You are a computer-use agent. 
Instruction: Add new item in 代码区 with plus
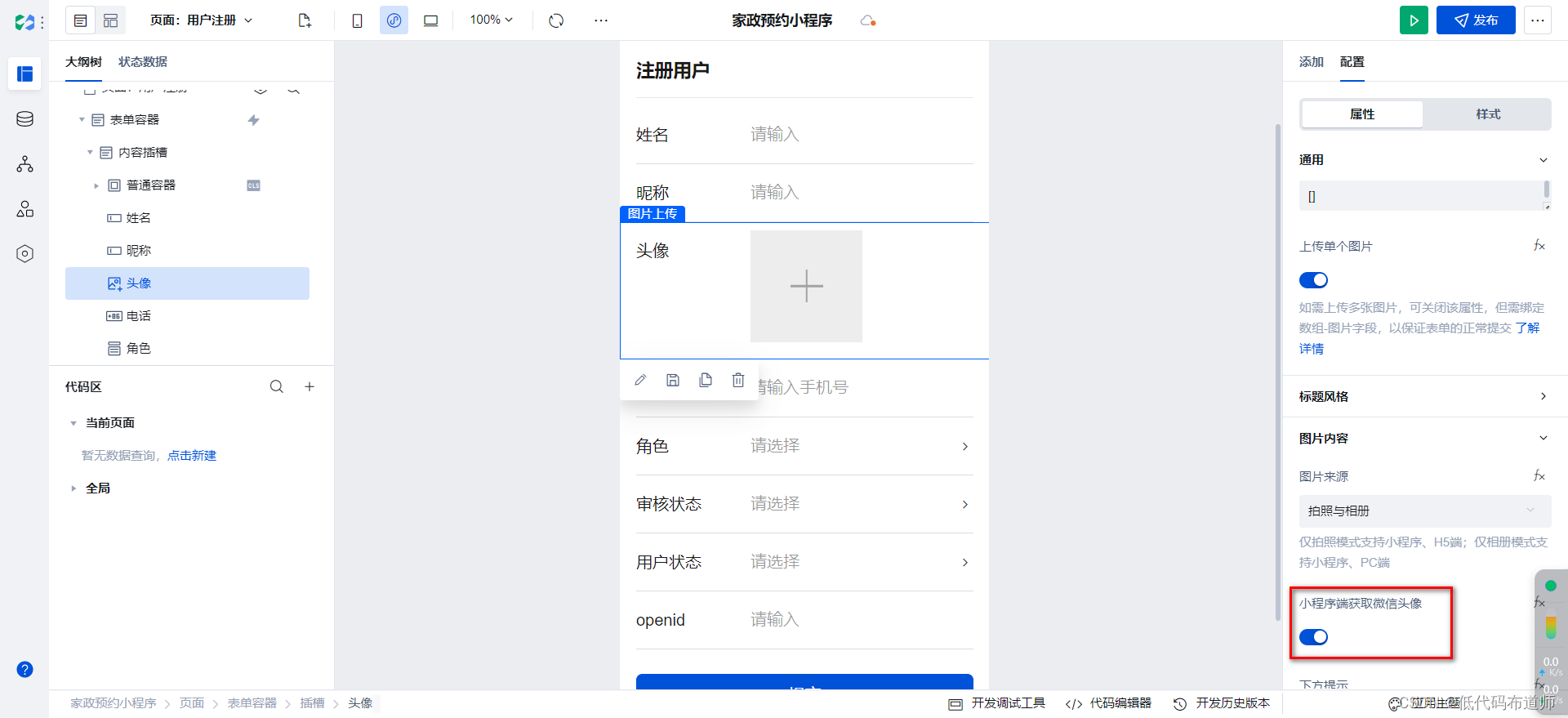point(310,386)
